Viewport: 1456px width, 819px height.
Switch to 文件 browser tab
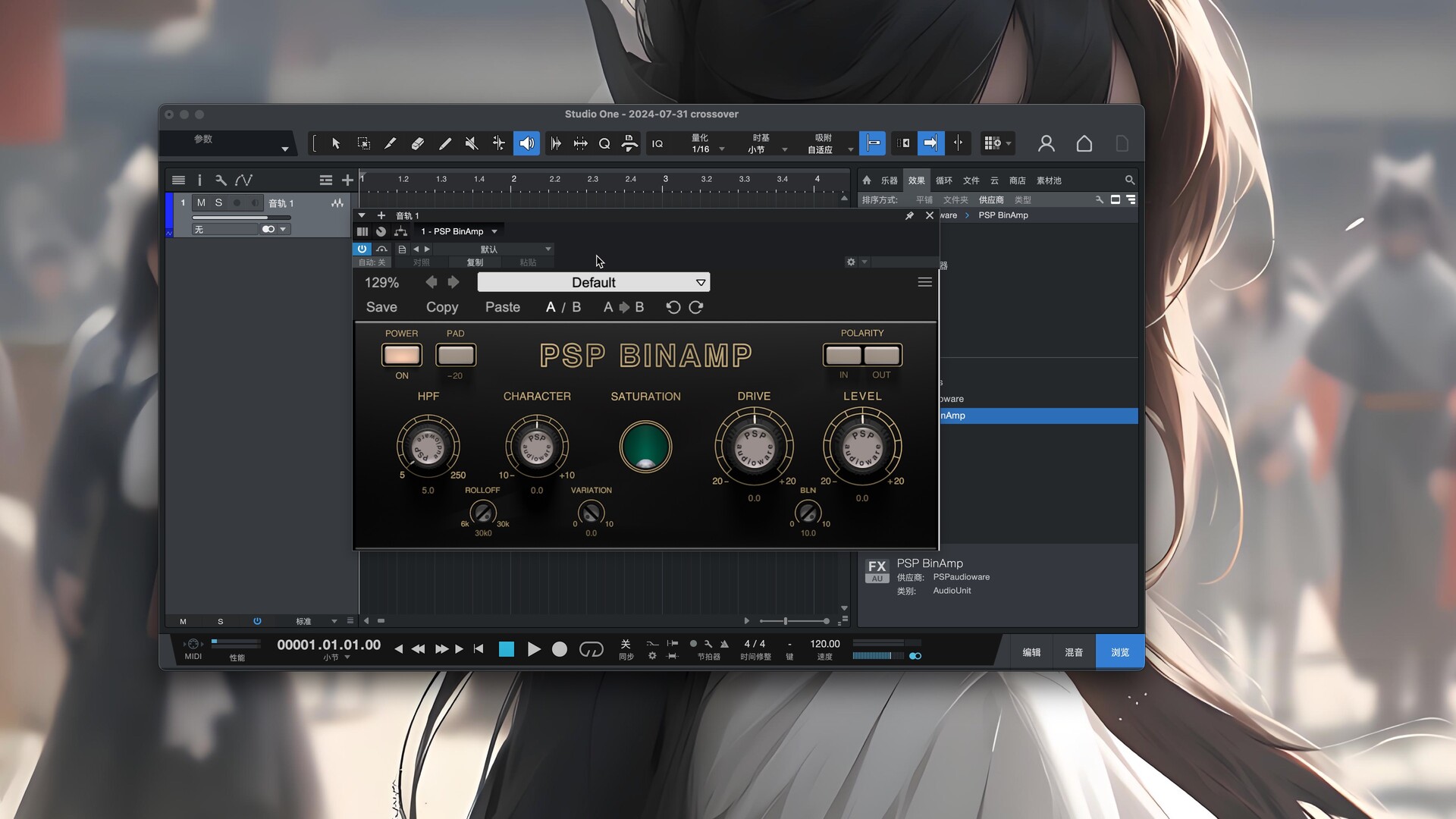[x=971, y=180]
